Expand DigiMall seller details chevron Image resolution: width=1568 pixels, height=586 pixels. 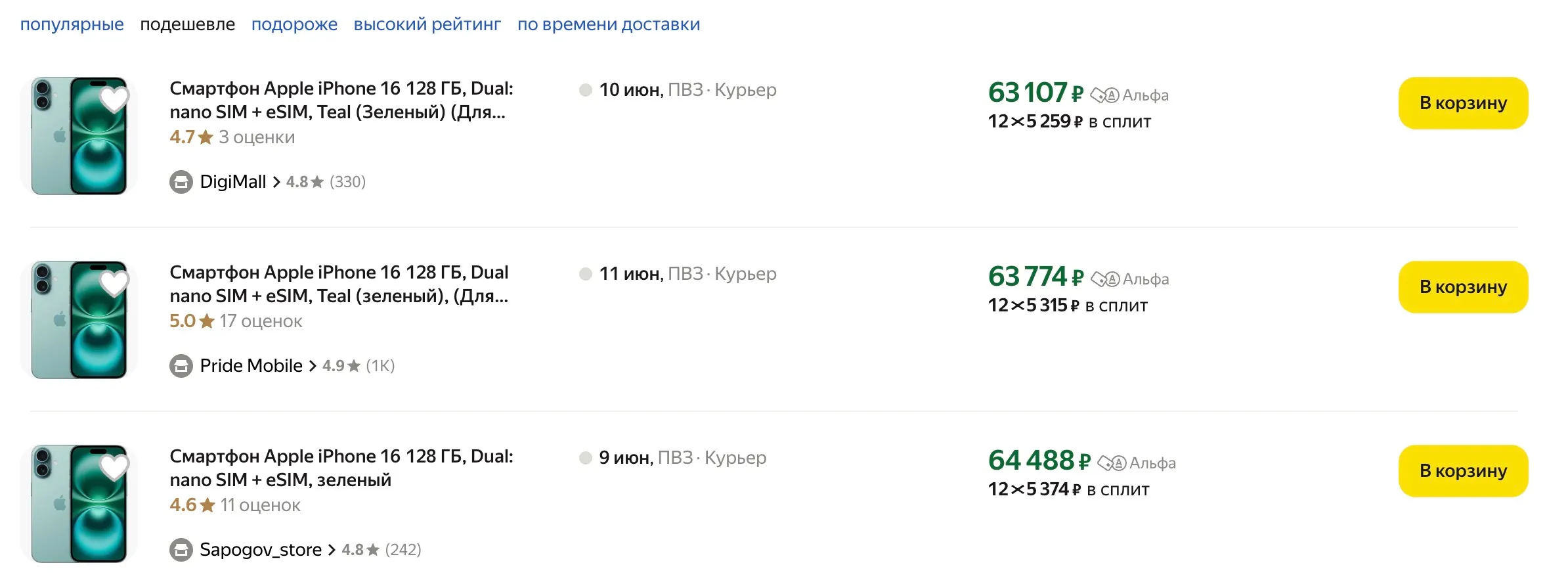276,182
